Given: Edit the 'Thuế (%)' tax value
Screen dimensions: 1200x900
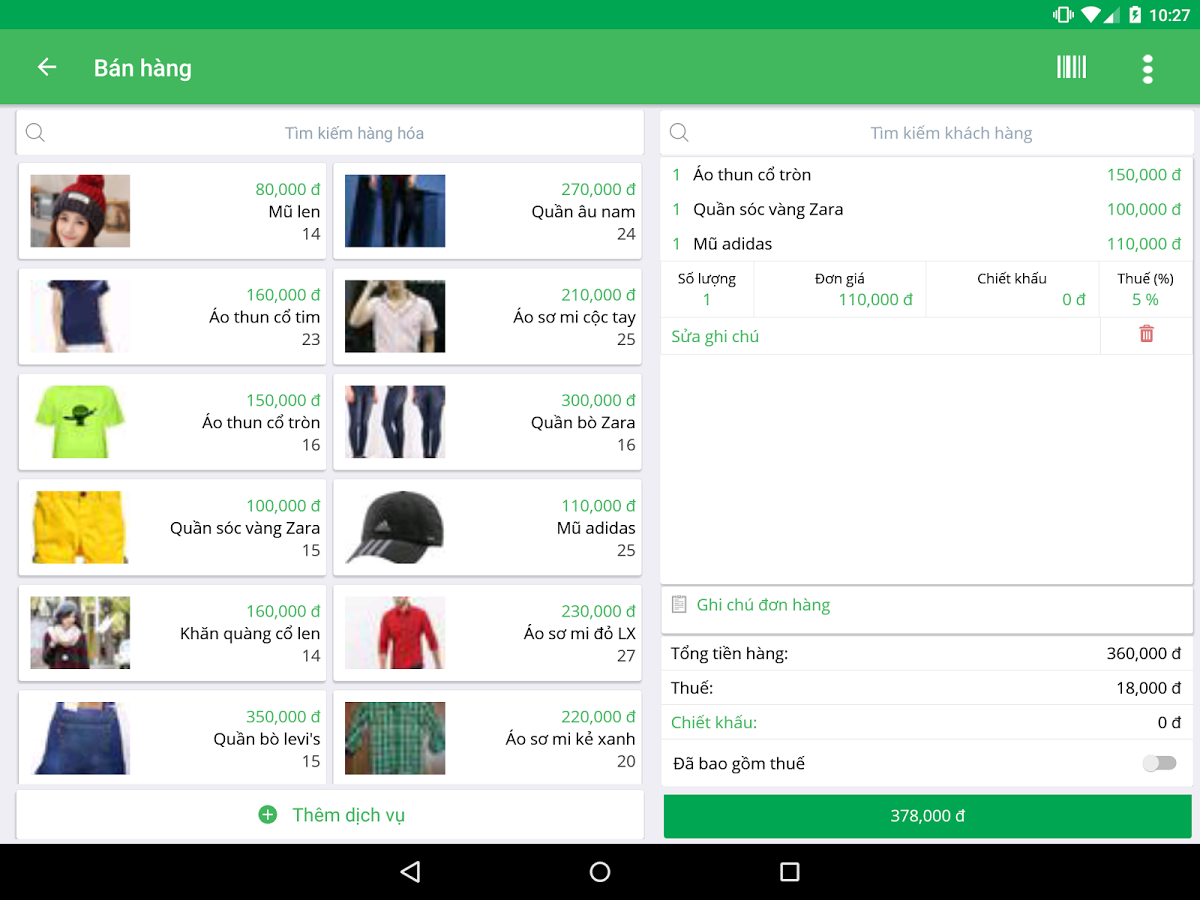Looking at the screenshot, I should (1145, 299).
